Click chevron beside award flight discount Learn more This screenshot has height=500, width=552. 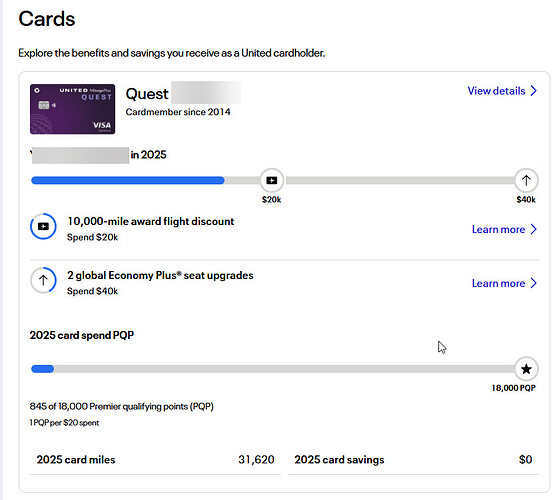pos(534,229)
